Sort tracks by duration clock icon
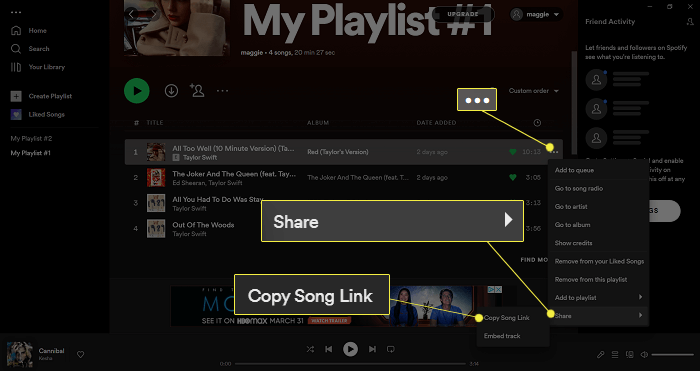The width and height of the screenshot is (700, 371). (538, 123)
